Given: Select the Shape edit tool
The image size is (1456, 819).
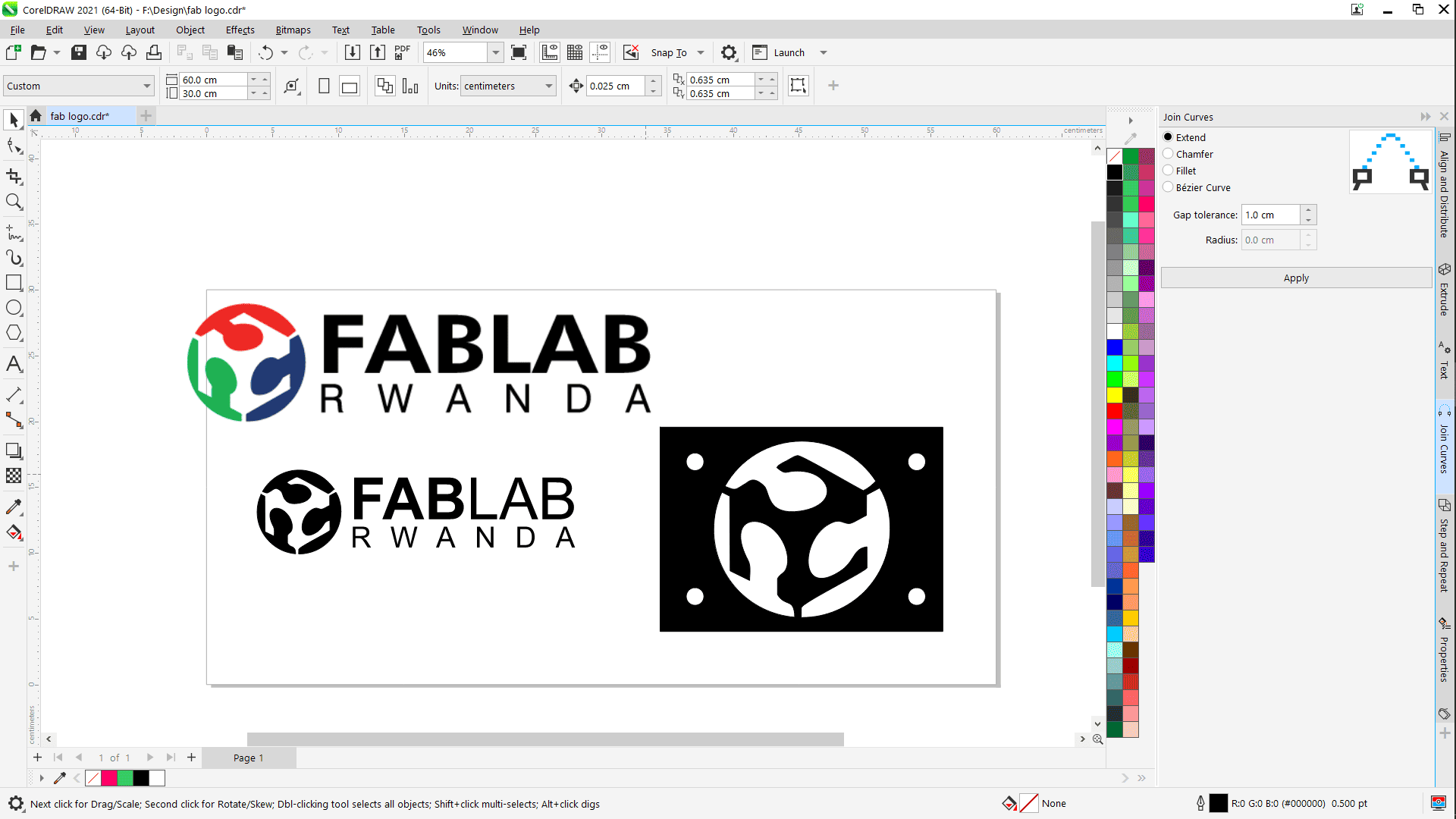Looking at the screenshot, I should (14, 146).
